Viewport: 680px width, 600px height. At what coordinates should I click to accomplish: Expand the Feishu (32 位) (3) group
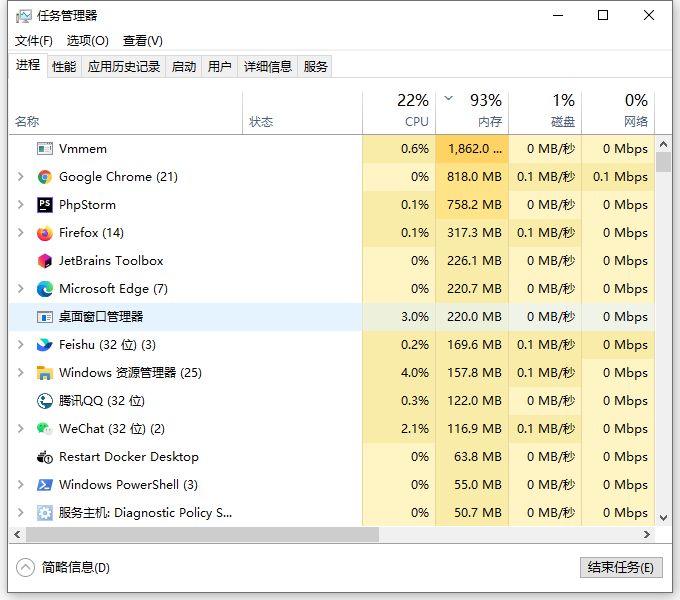(20, 345)
